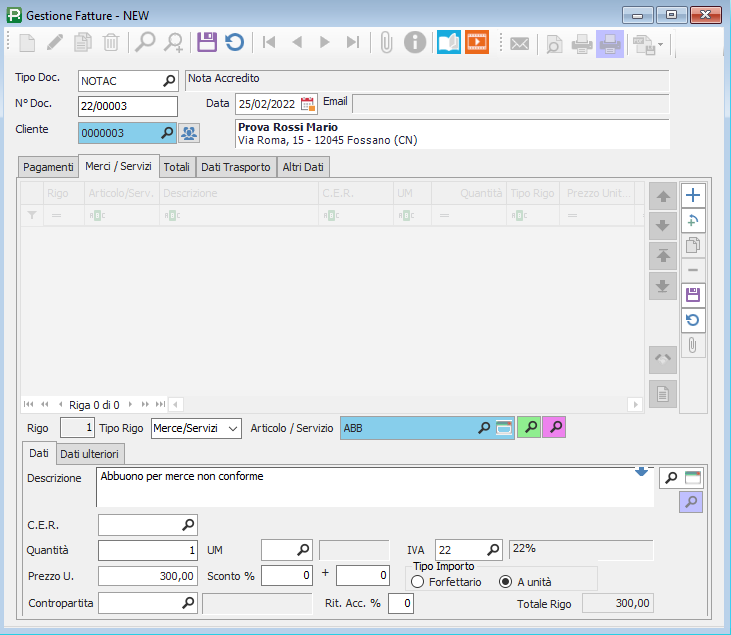This screenshot has width=731, height=635.
Task: Add a new row with the plus icon
Action: pos(693,195)
